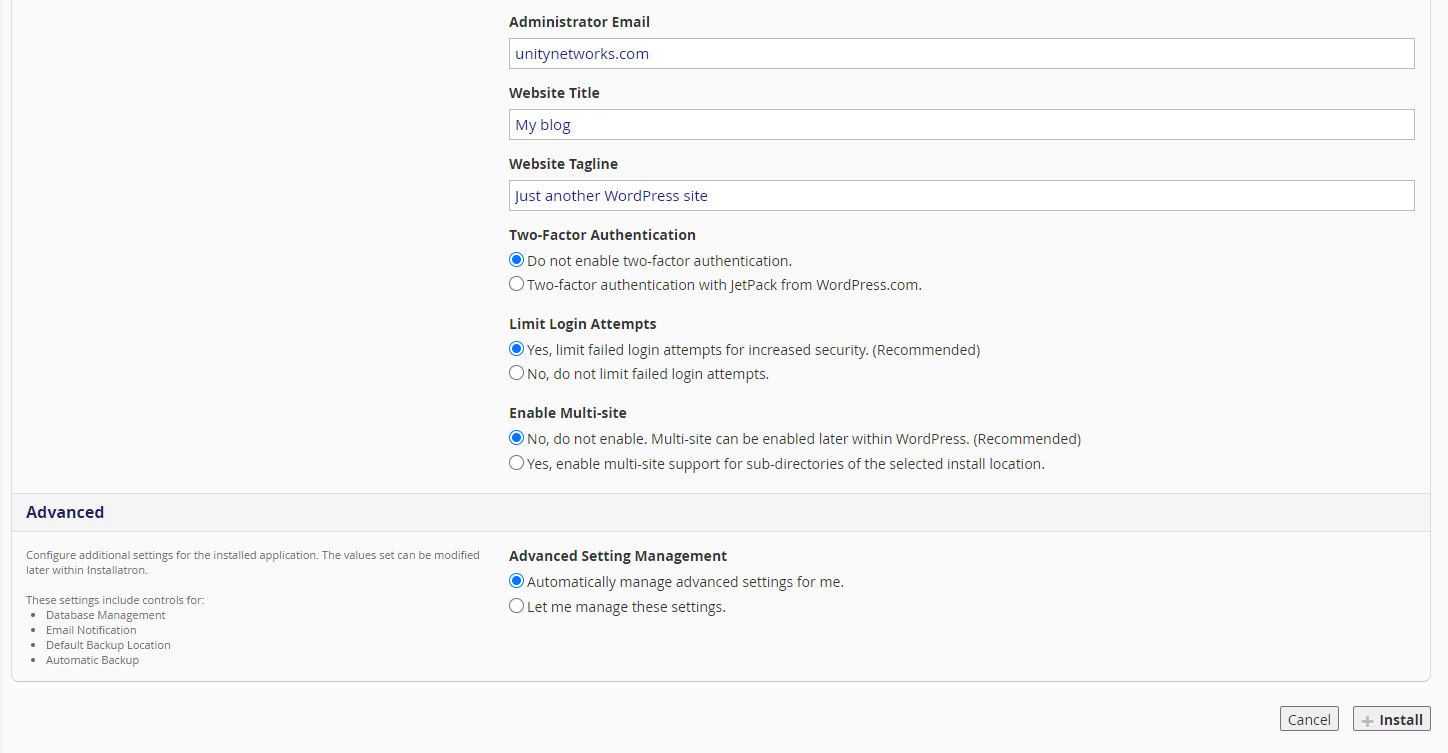Image resolution: width=1448 pixels, height=753 pixels.
Task: Click the "Website Title" label
Action: click(x=554, y=93)
